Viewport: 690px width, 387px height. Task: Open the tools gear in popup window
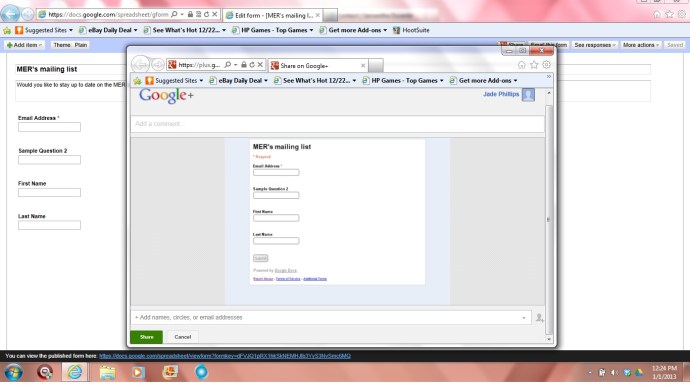point(546,65)
